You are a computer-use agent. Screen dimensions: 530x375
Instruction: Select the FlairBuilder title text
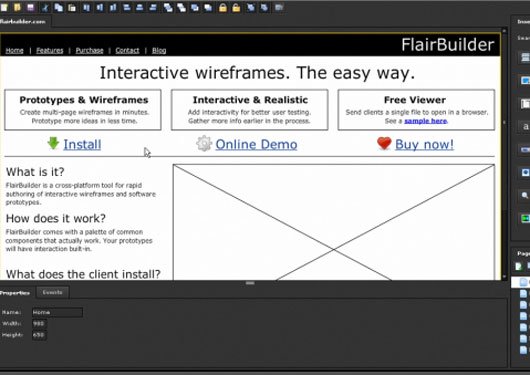tap(448, 45)
